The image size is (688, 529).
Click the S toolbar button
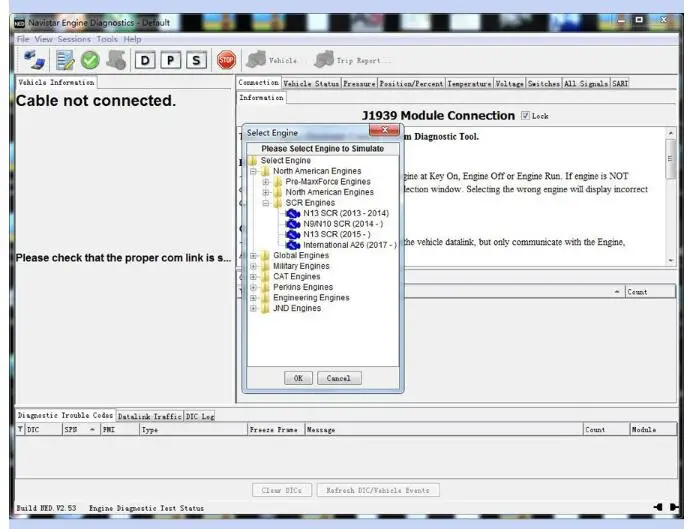[196, 60]
